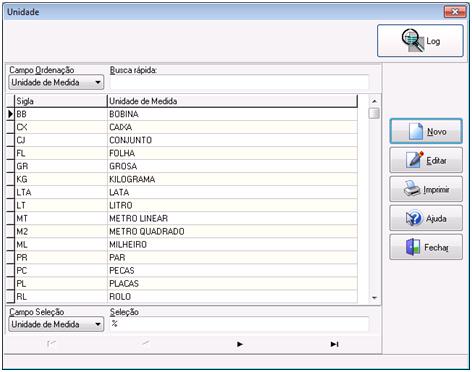Select the PAR unit cell

232,257
